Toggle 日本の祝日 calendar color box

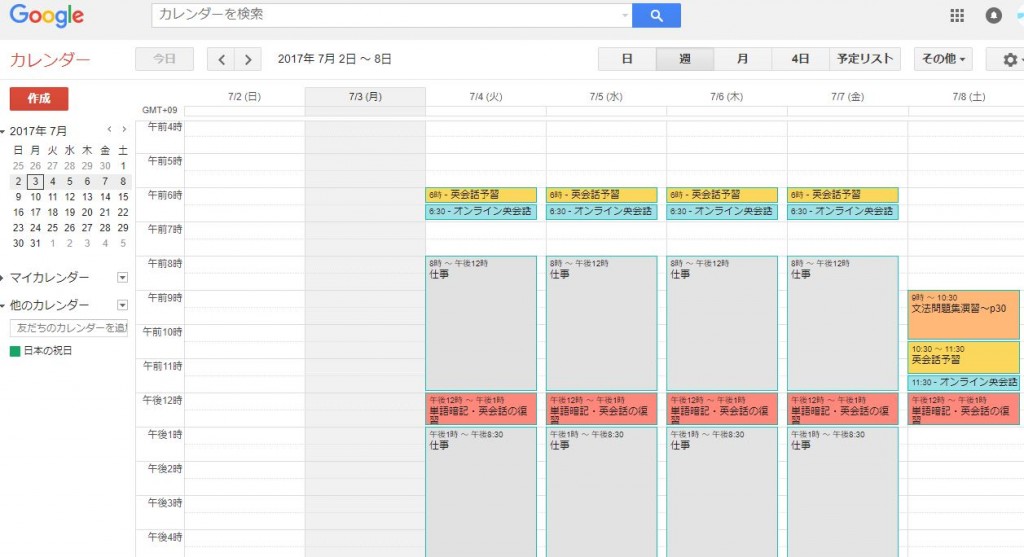15,351
